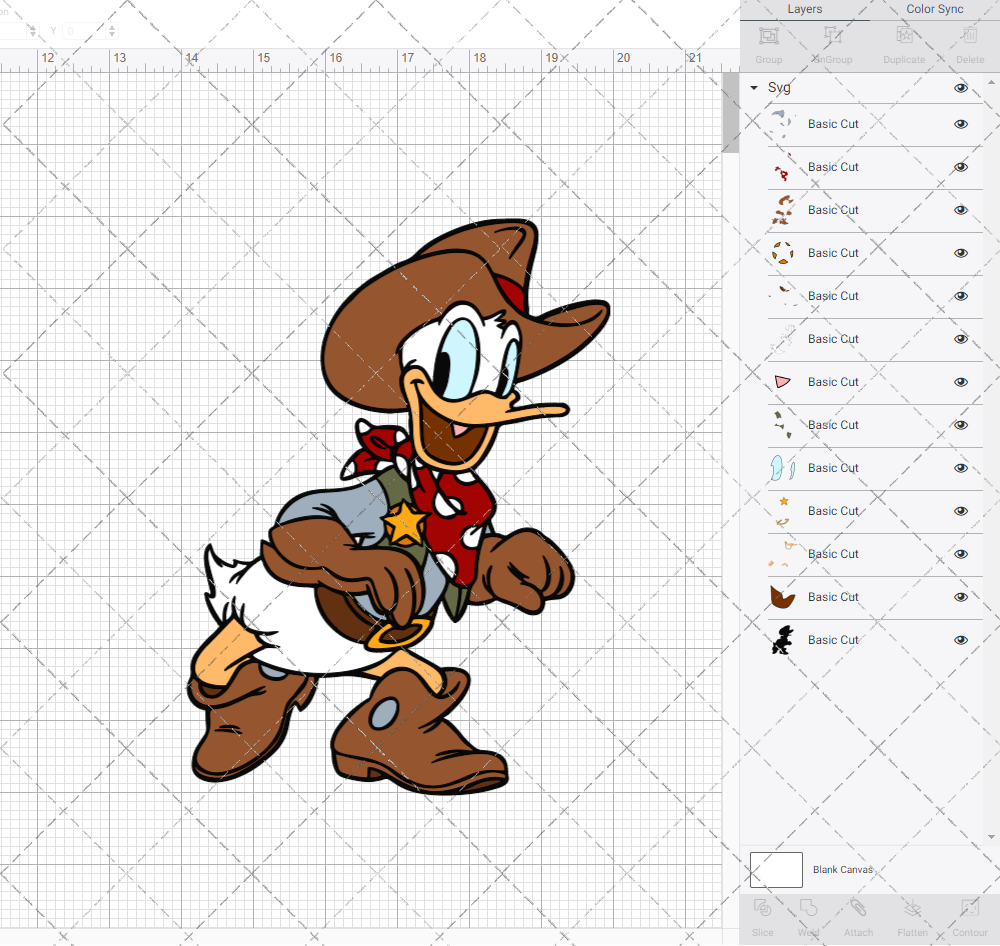Open the Blank Canvas color swatch

point(776,869)
